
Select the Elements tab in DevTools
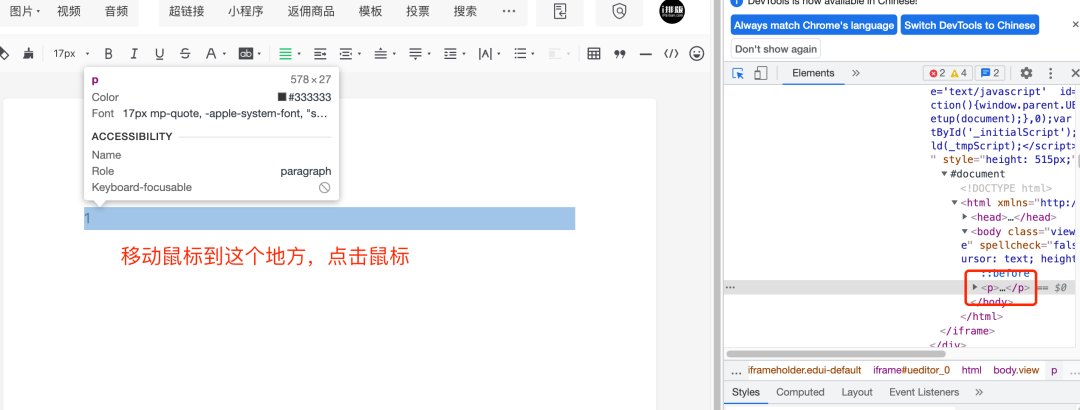813,73
